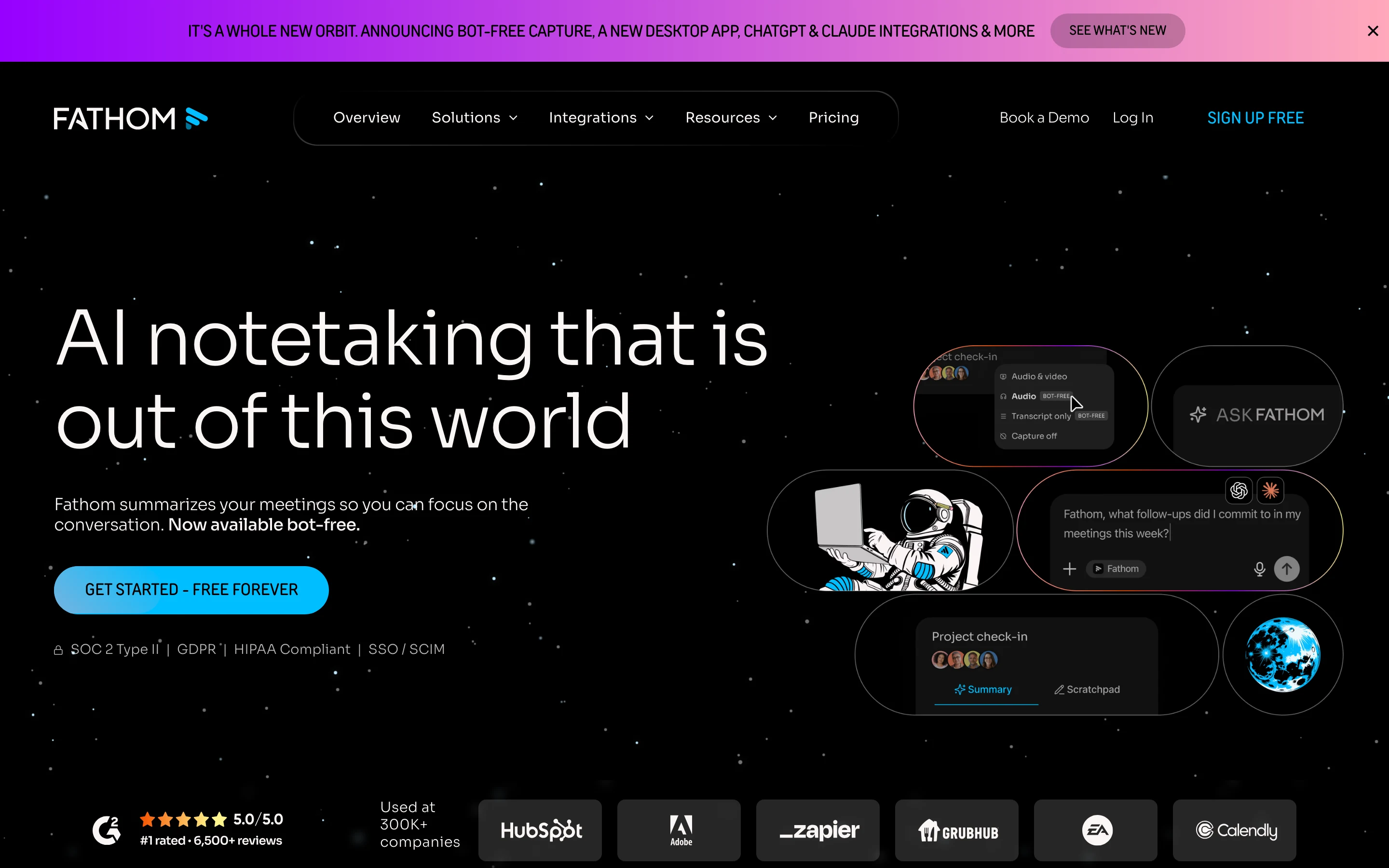
Task: Click '#1 rated · 6,500+ reviews' text
Action: point(211,841)
